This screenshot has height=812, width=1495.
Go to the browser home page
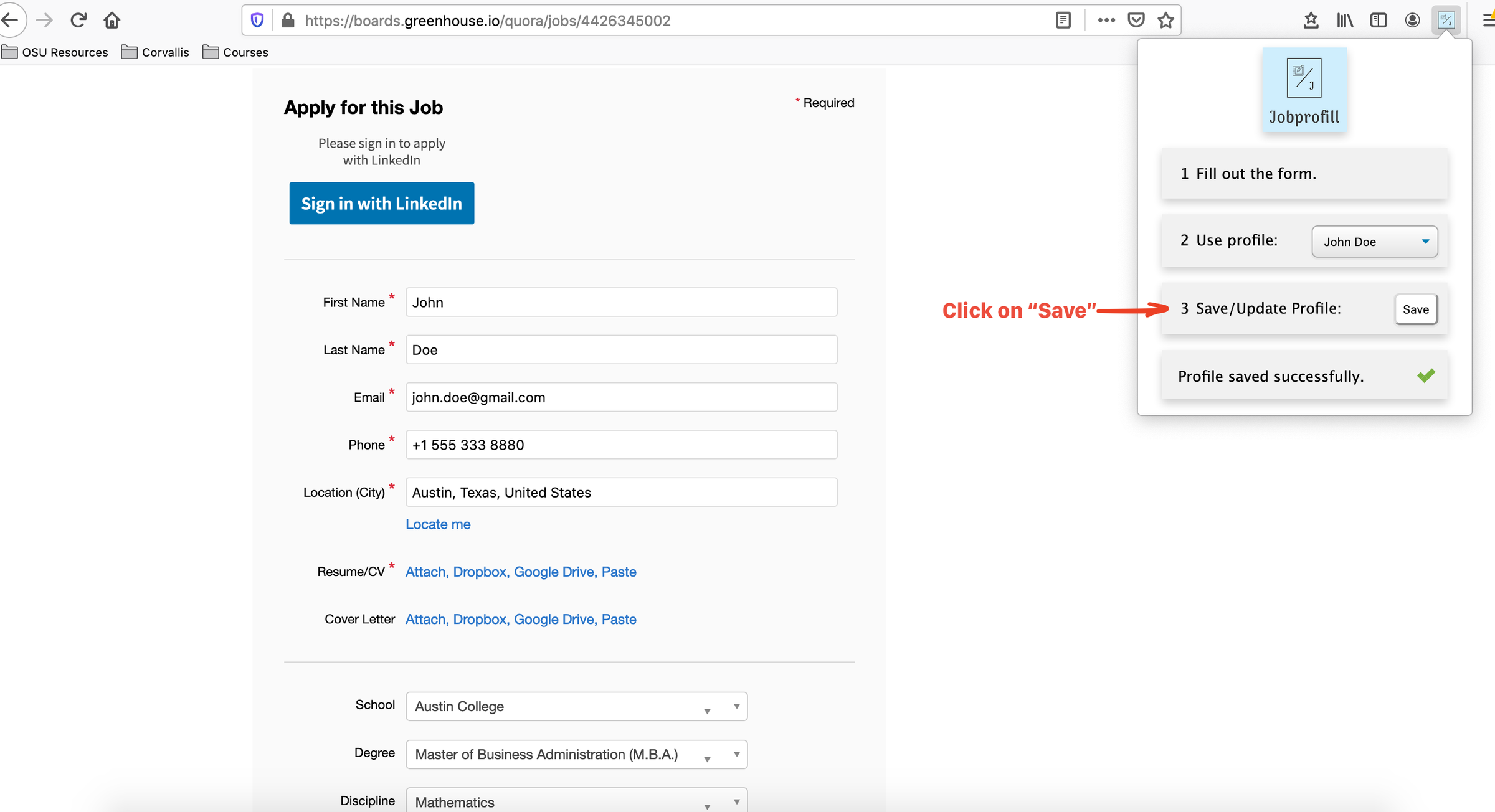[112, 21]
